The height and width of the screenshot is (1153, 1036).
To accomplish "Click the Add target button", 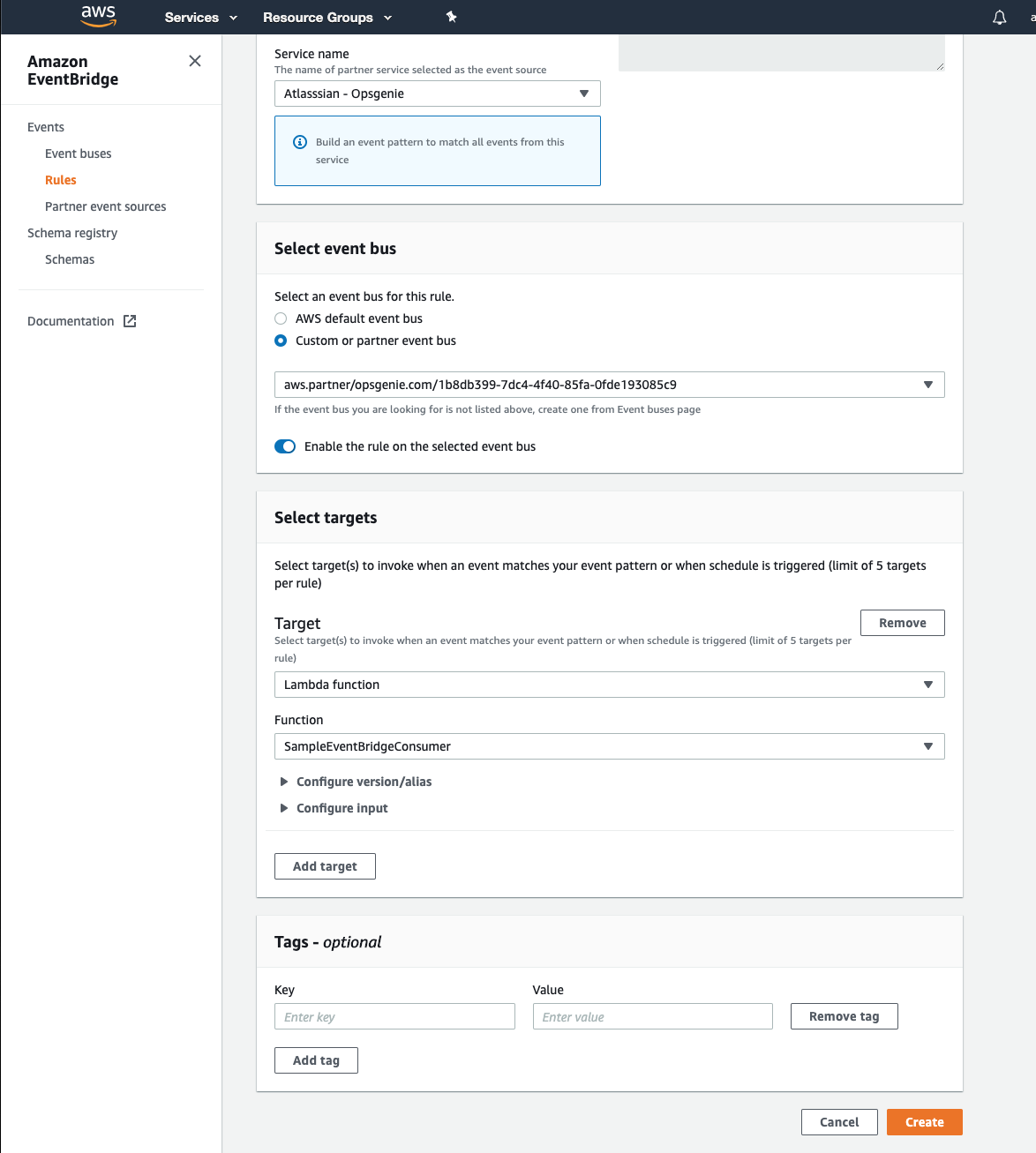I will click(x=325, y=866).
